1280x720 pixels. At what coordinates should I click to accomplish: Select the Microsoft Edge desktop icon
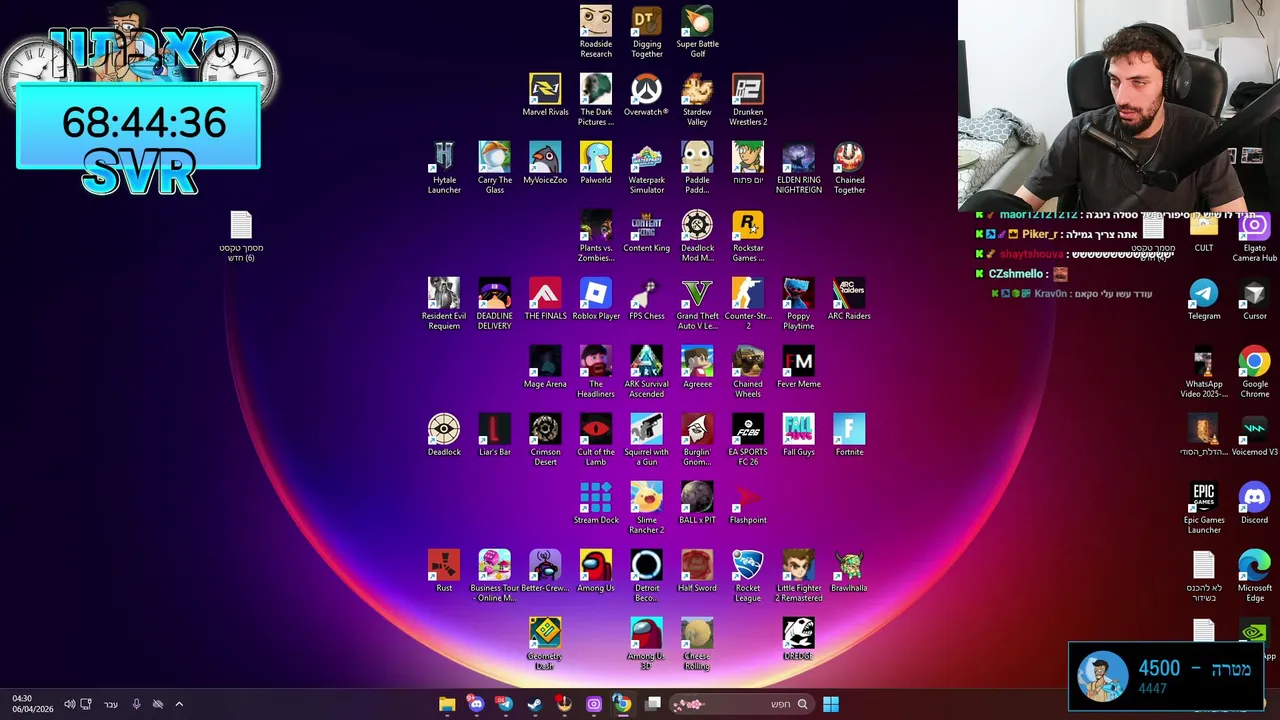pyautogui.click(x=1255, y=575)
